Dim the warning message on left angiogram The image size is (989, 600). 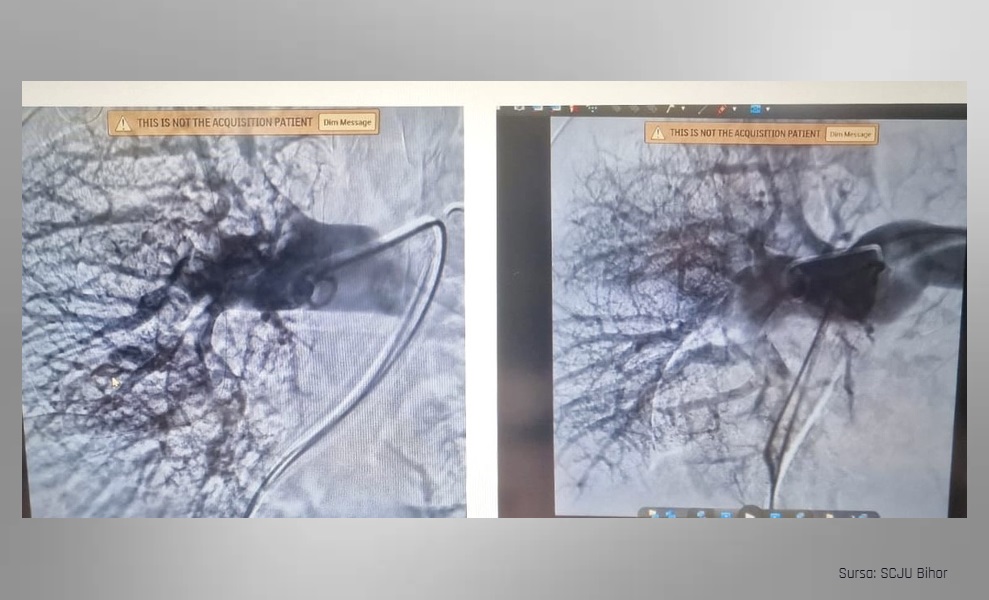coord(348,122)
